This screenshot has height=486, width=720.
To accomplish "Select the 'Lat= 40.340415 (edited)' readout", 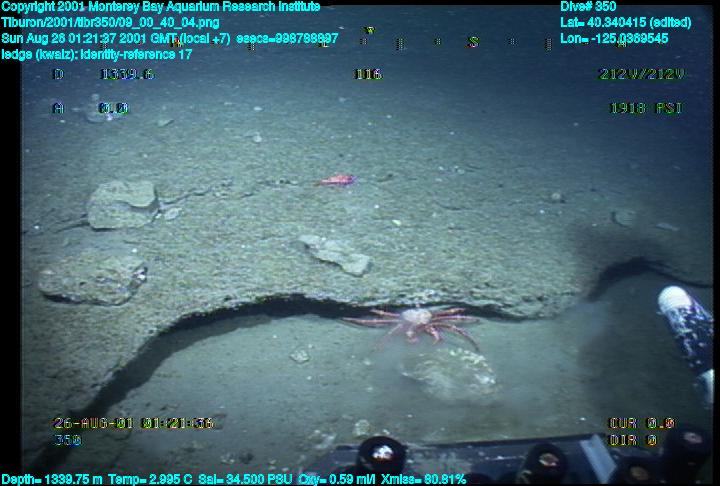I will (x=625, y=22).
